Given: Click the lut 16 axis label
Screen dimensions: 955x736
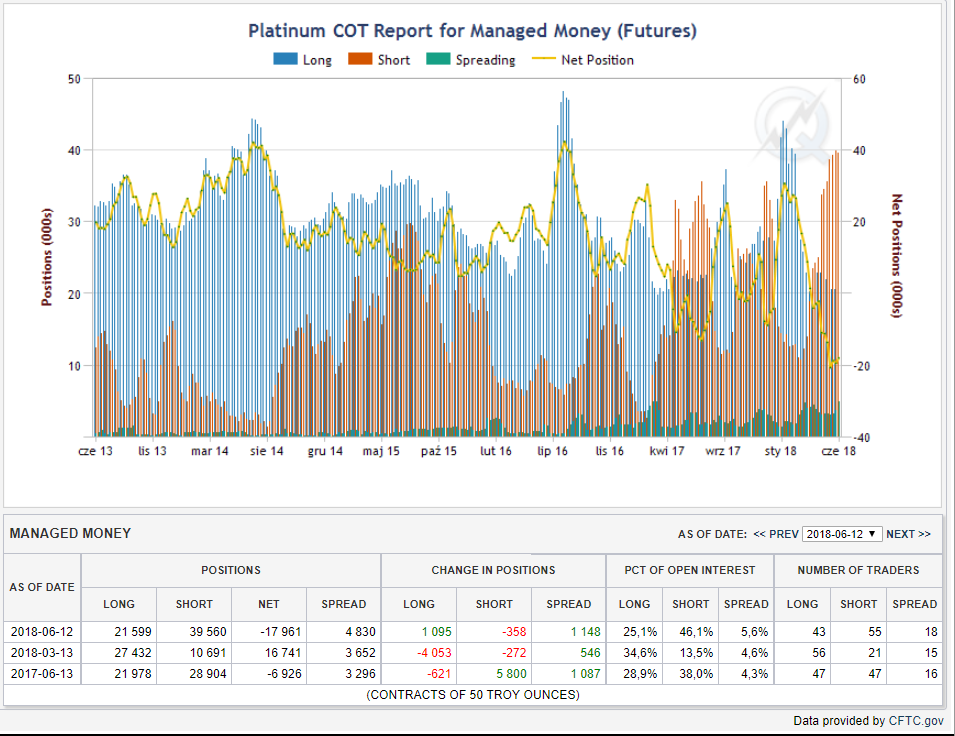Looking at the screenshot, I should [496, 451].
